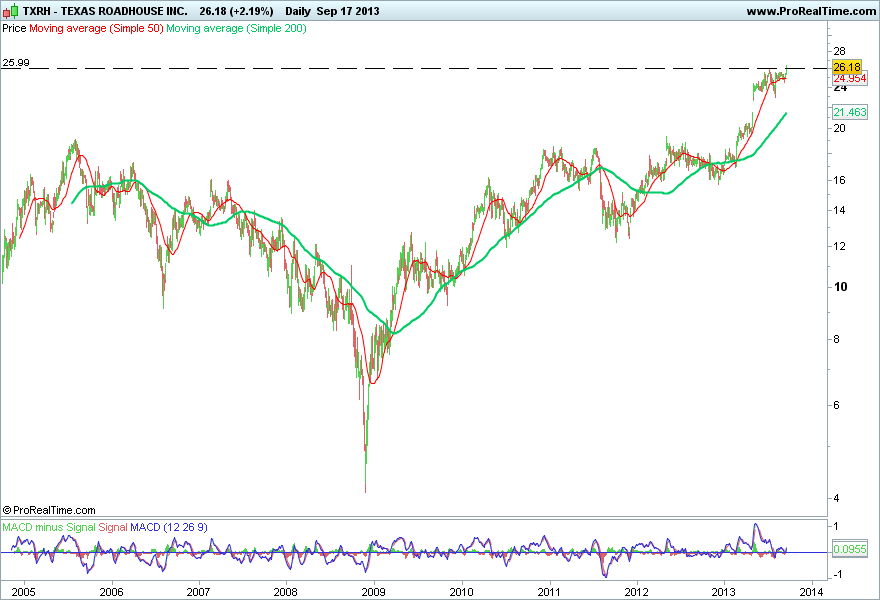Click the 2006 year label on time axis
The width and height of the screenshot is (880, 600).
[111, 592]
